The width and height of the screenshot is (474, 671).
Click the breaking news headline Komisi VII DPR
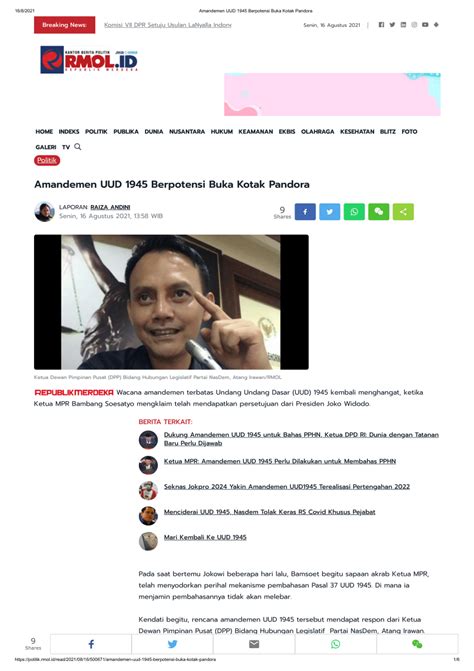[x=168, y=25]
